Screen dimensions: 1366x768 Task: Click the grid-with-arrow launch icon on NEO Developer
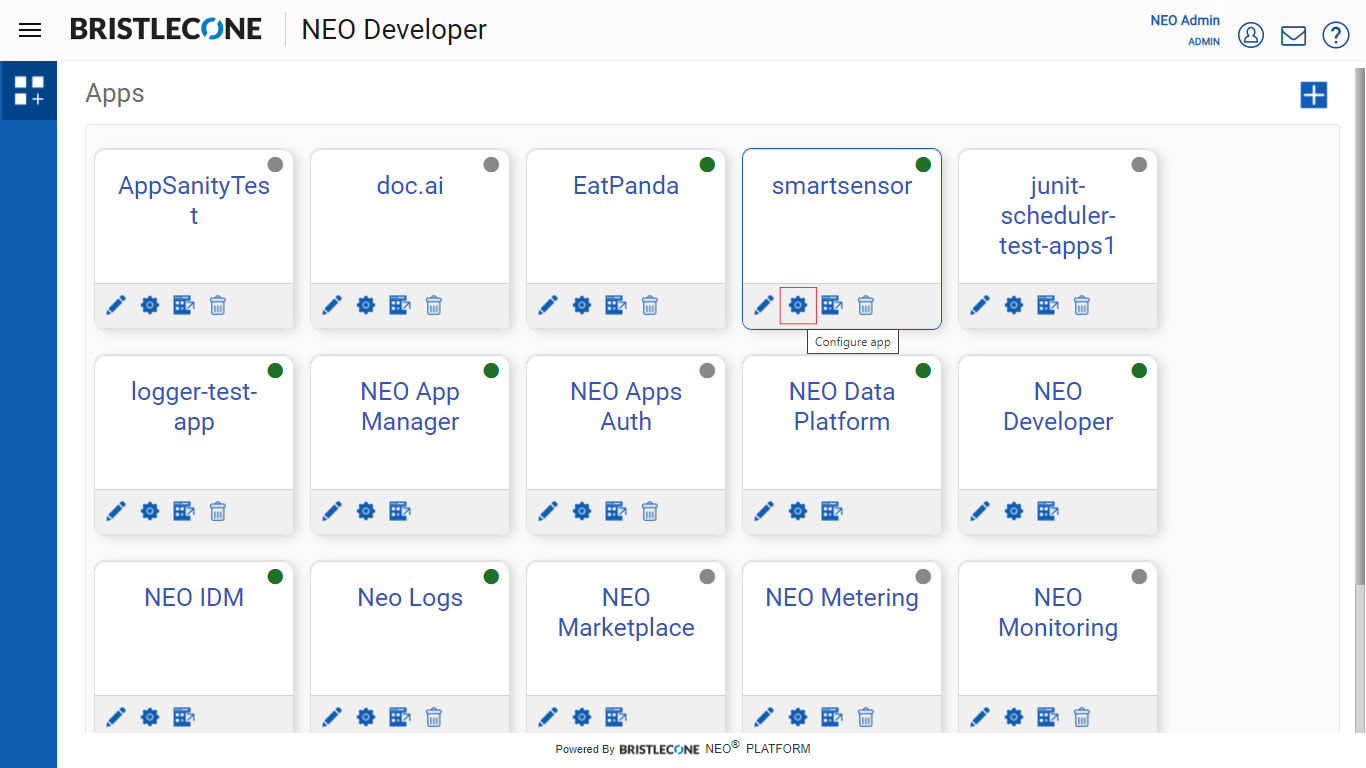[x=1048, y=511]
